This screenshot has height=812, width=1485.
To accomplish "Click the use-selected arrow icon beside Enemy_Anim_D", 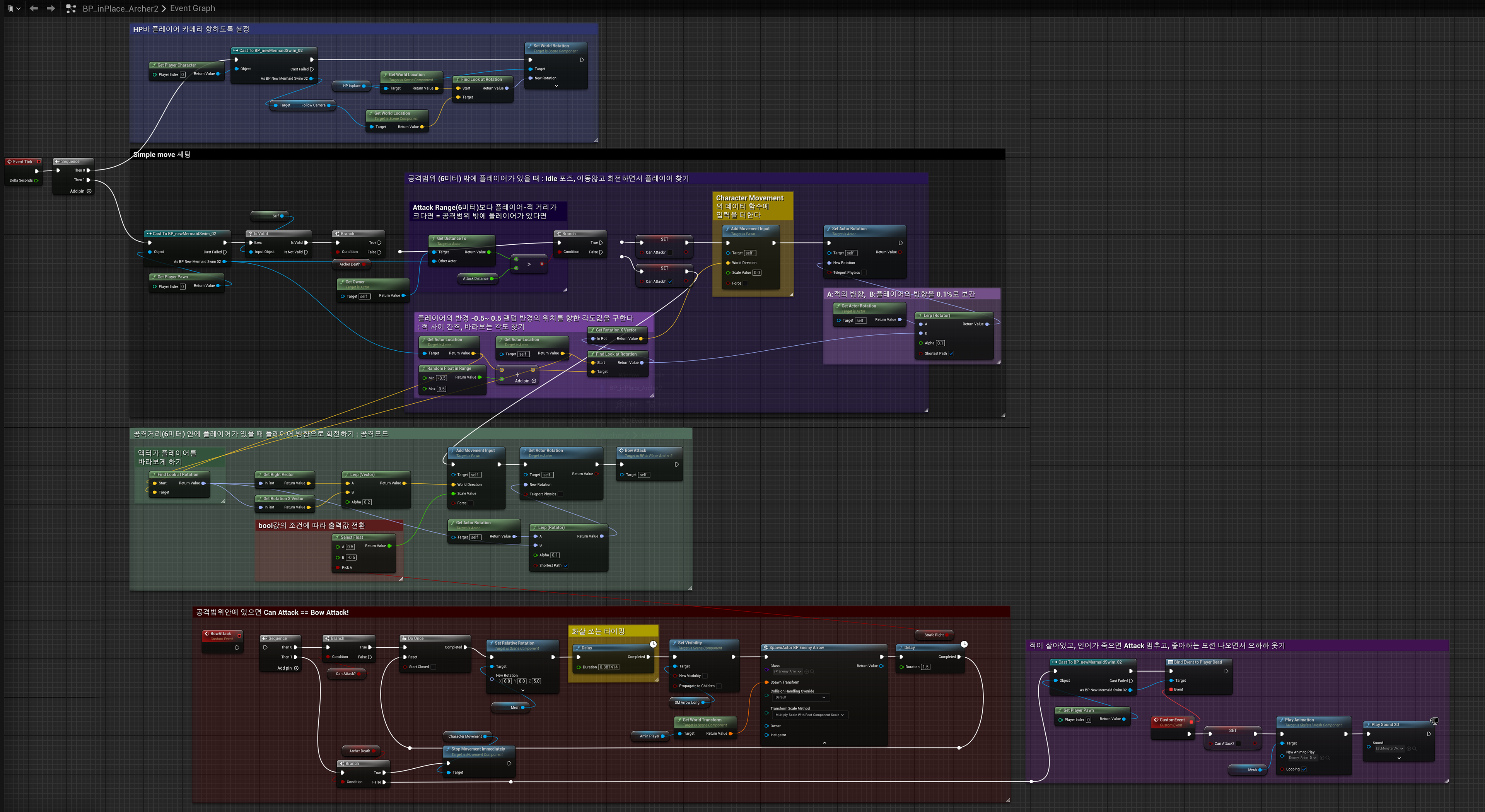I will tap(1321, 758).
